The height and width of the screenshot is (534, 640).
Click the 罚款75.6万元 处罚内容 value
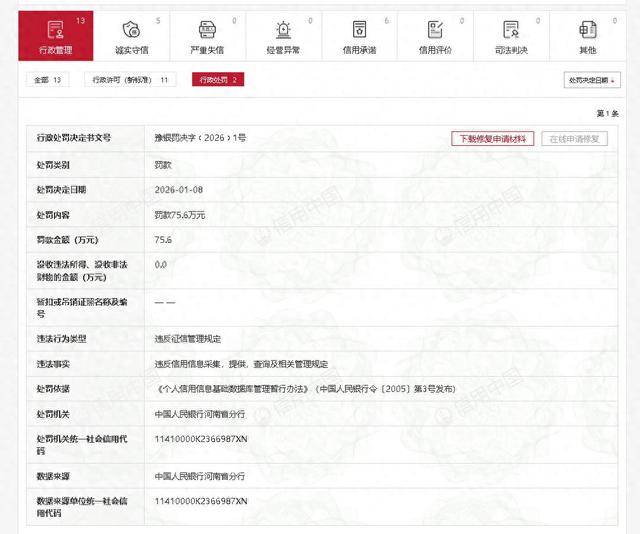point(178,214)
